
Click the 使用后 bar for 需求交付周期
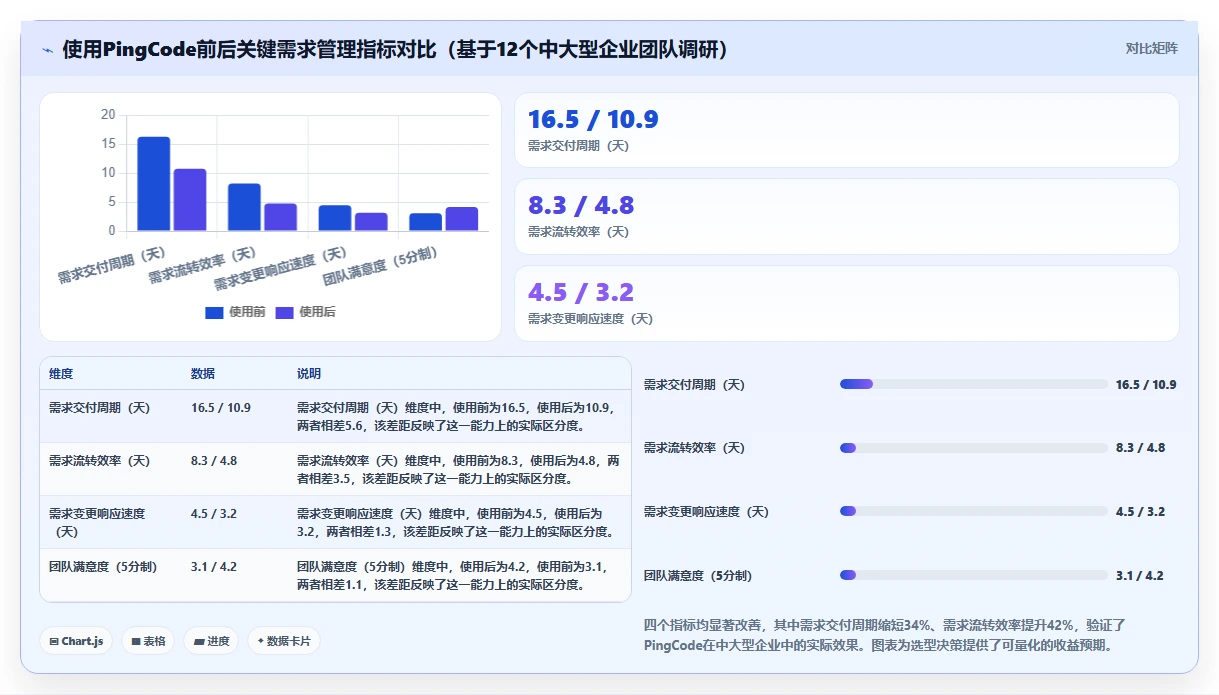(x=190, y=200)
